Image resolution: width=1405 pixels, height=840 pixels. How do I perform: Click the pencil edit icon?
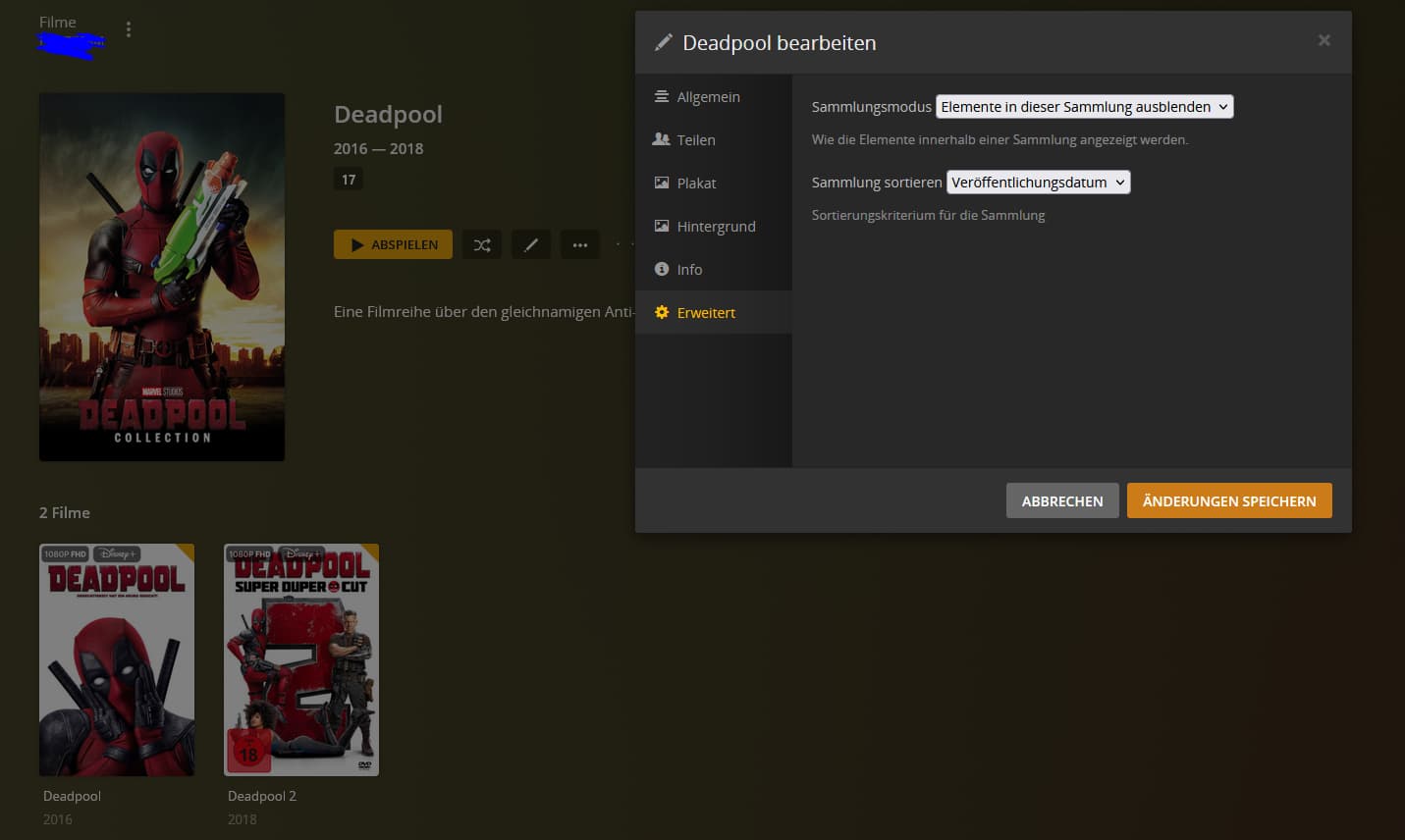click(531, 244)
